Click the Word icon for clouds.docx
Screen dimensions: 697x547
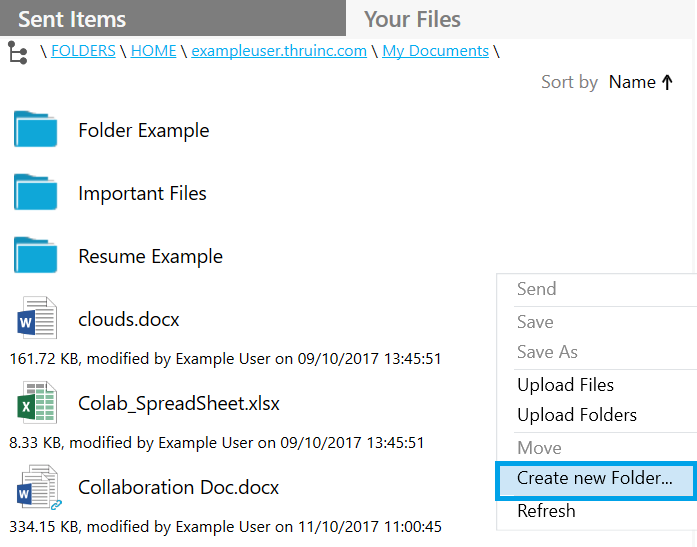[x=37, y=317]
